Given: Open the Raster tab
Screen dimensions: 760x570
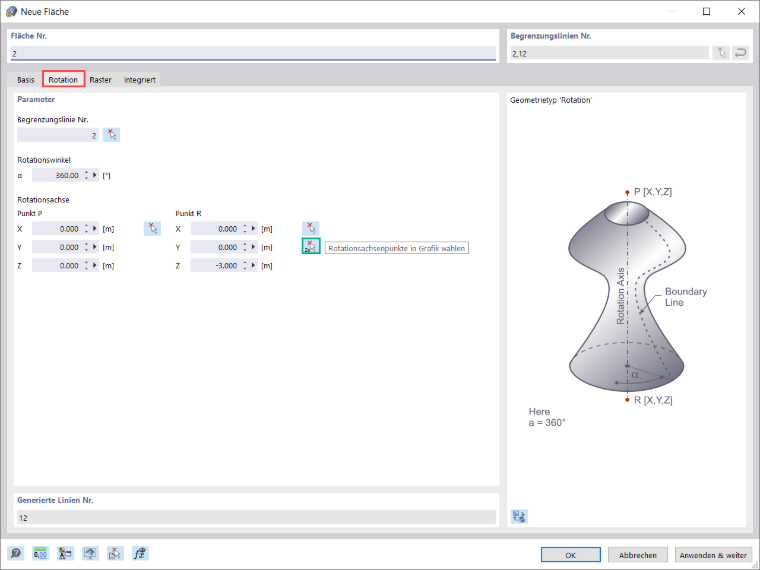Looking at the screenshot, I should (x=100, y=79).
